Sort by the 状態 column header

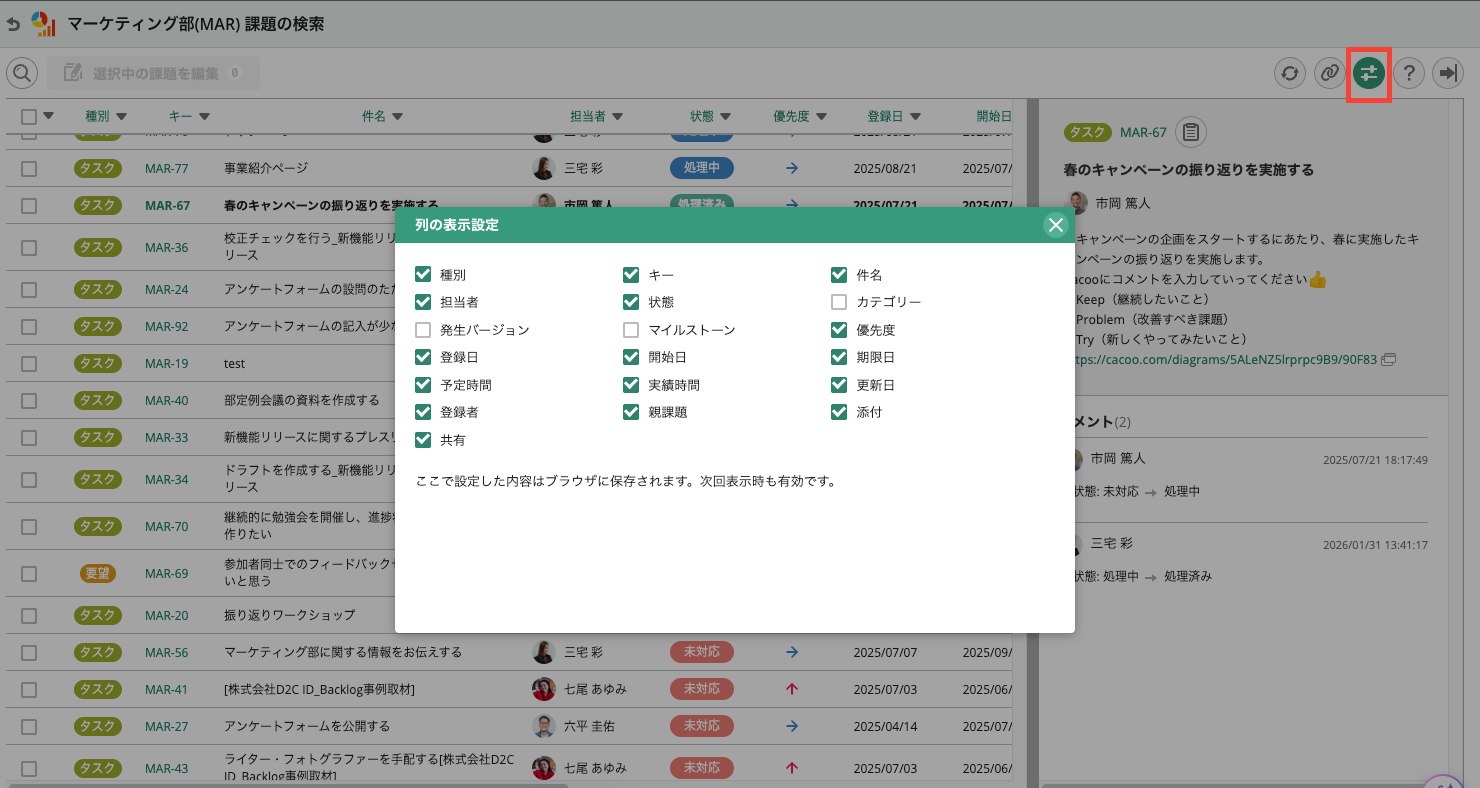[711, 117]
